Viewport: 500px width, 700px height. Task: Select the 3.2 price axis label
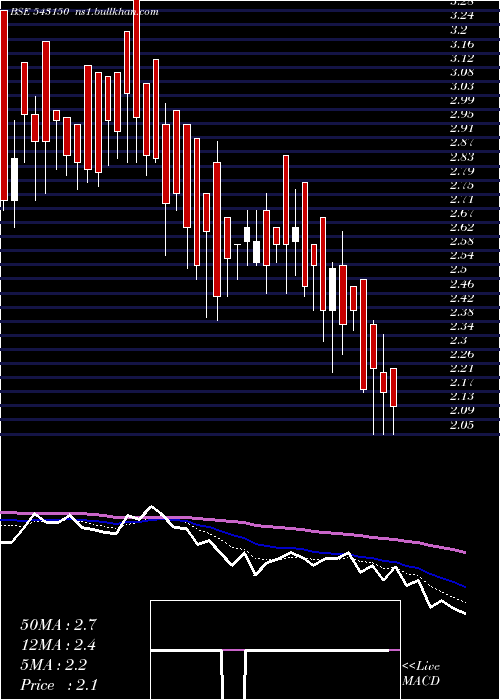(459, 30)
